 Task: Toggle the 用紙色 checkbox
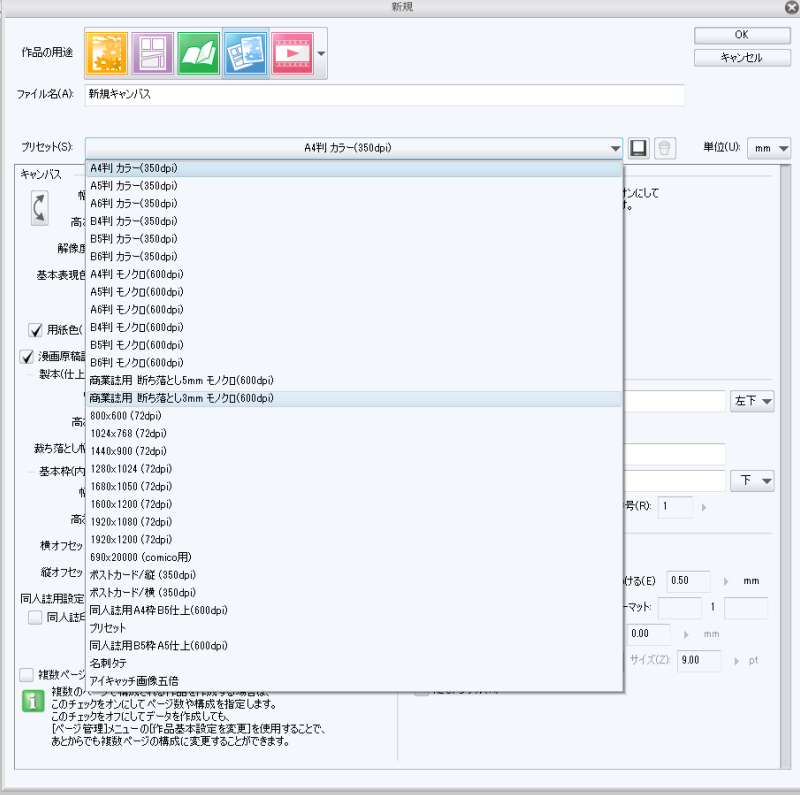35,329
